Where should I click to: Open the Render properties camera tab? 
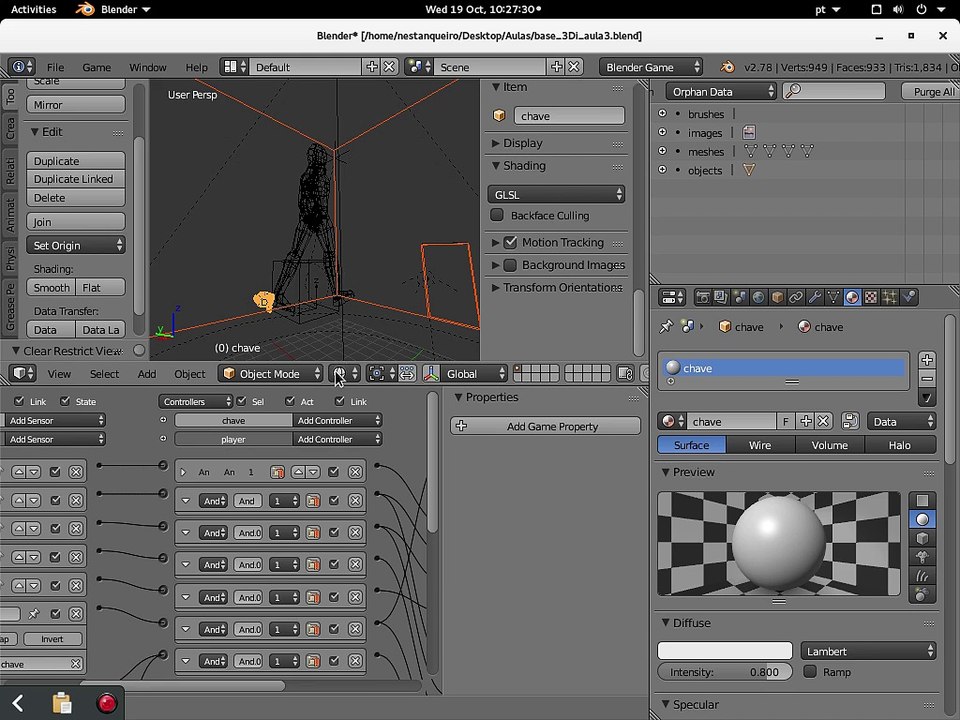pyautogui.click(x=703, y=298)
